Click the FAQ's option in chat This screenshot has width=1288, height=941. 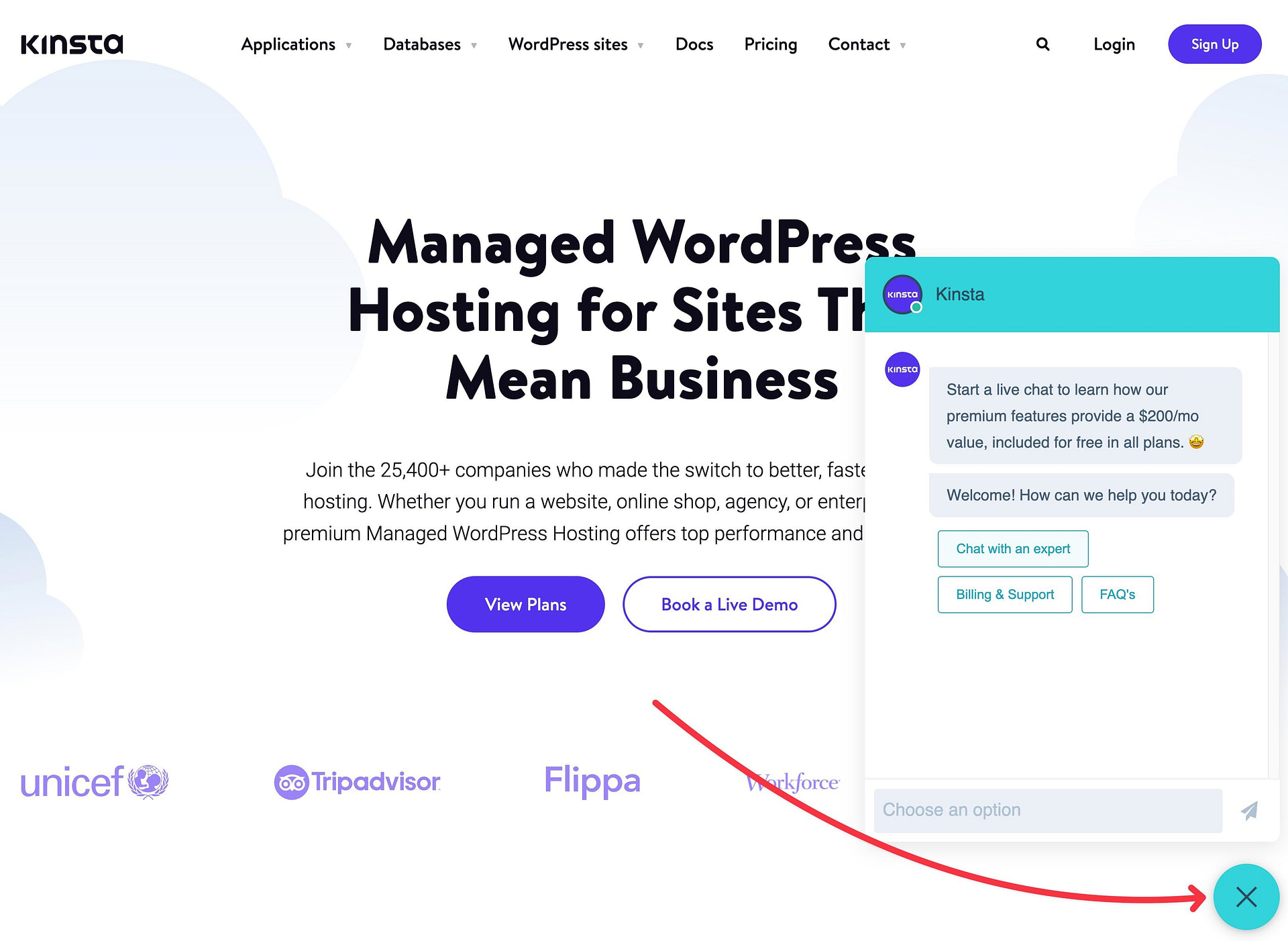click(1117, 594)
